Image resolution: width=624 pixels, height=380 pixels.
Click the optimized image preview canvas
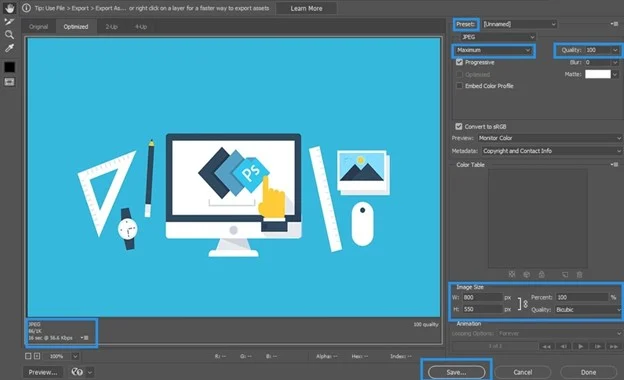(234, 177)
